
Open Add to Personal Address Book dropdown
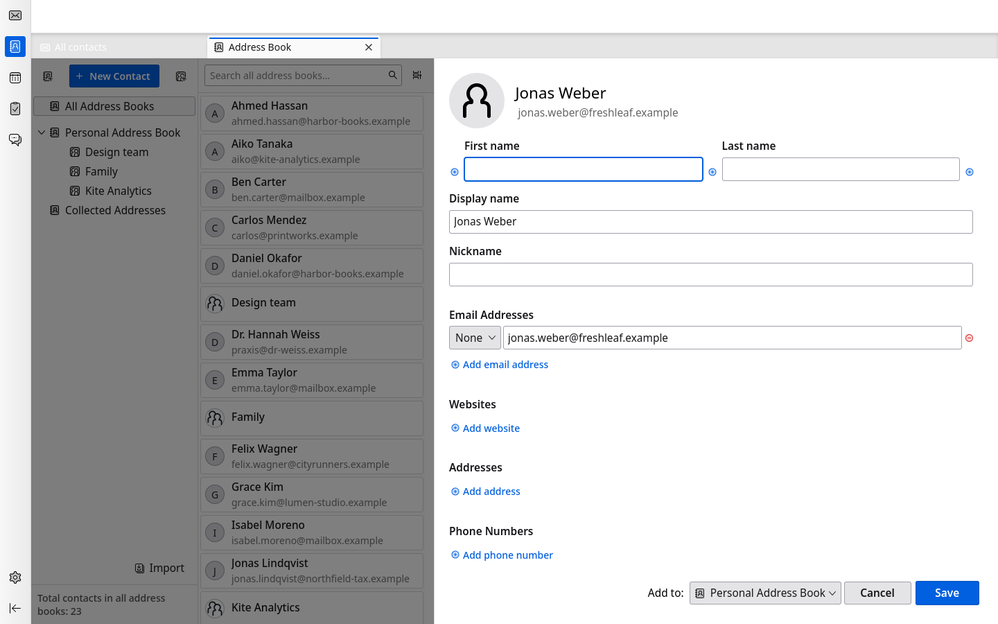click(x=765, y=593)
